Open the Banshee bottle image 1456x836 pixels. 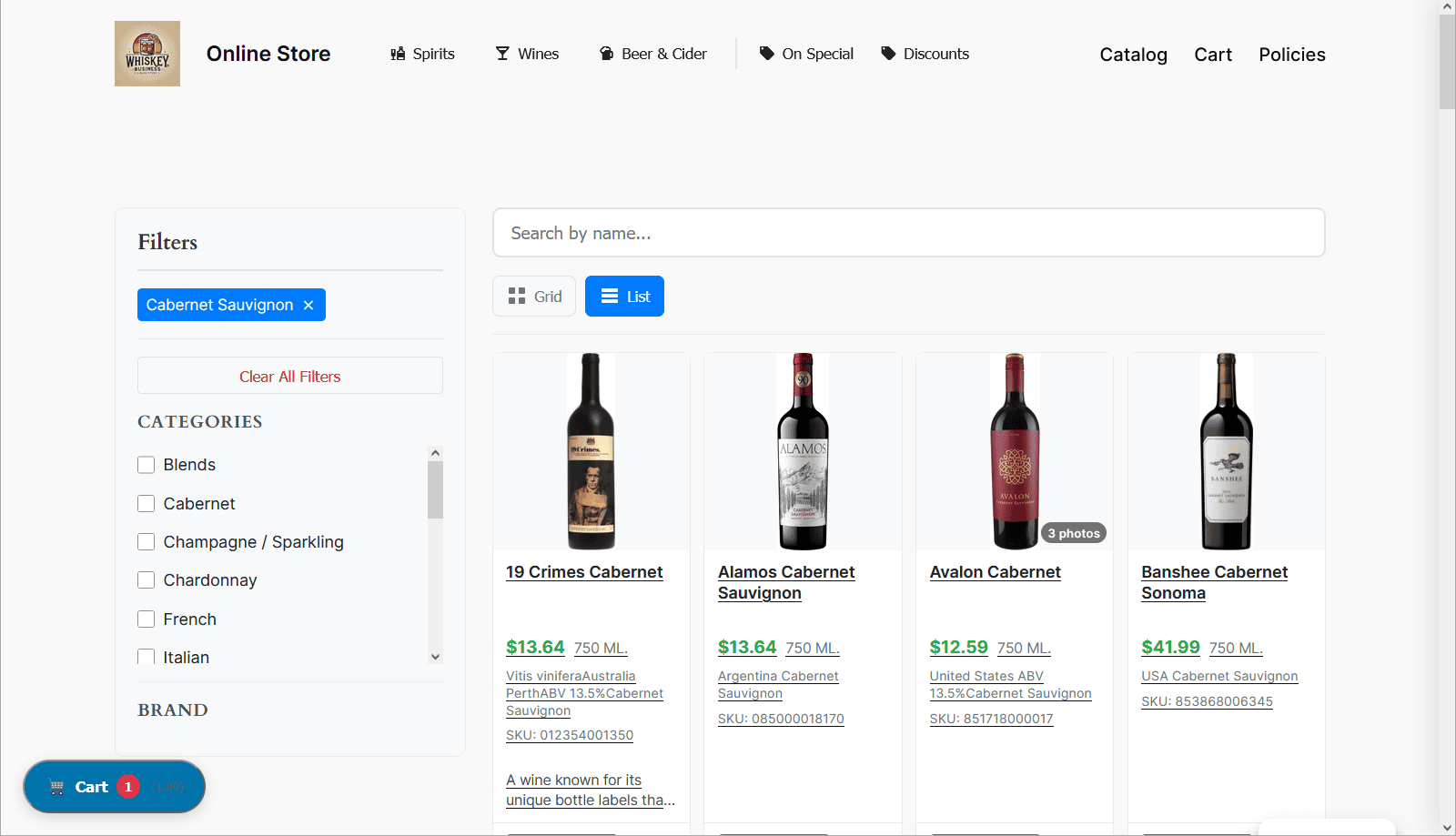(x=1226, y=451)
